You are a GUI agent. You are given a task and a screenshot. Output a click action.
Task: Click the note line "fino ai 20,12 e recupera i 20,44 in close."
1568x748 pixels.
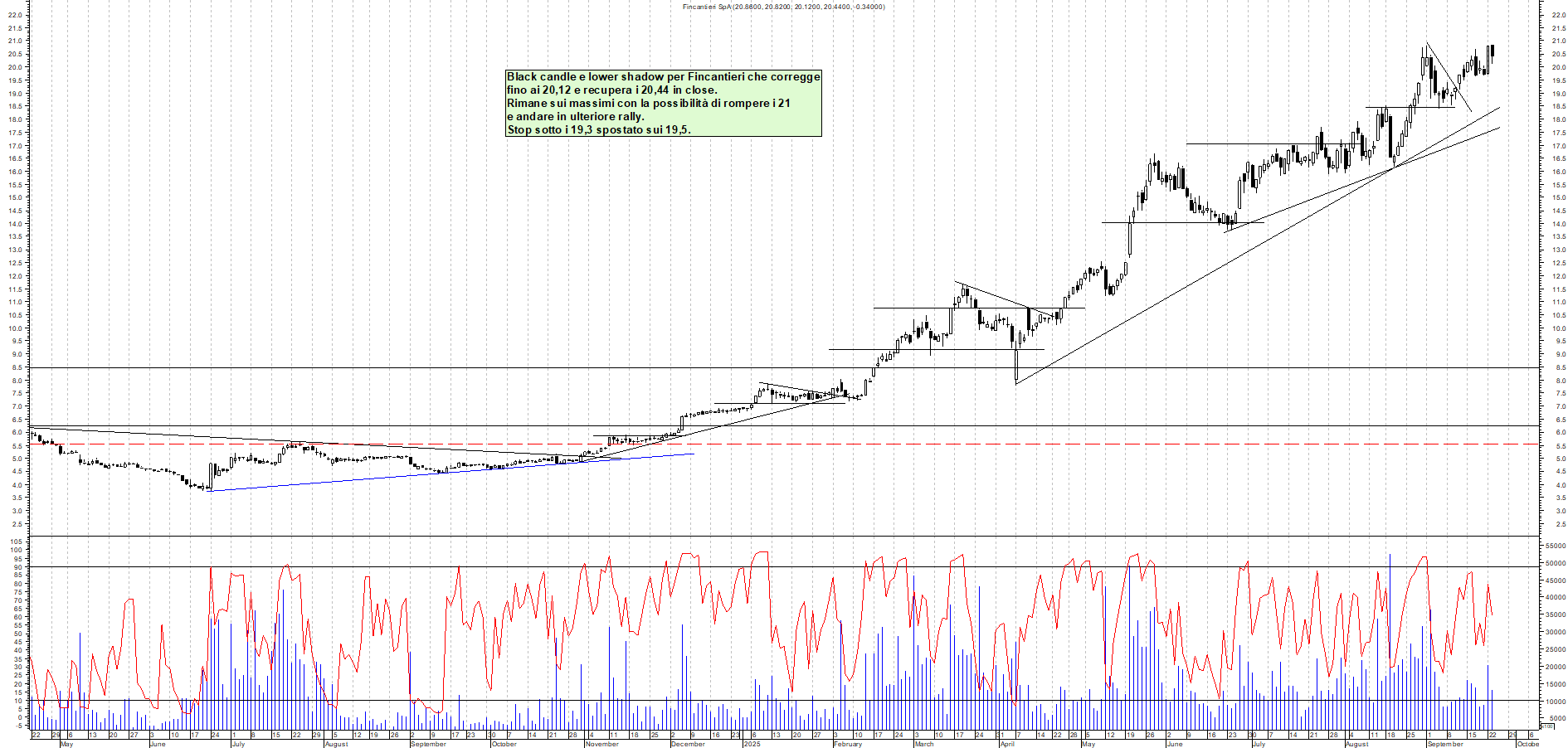coord(612,90)
